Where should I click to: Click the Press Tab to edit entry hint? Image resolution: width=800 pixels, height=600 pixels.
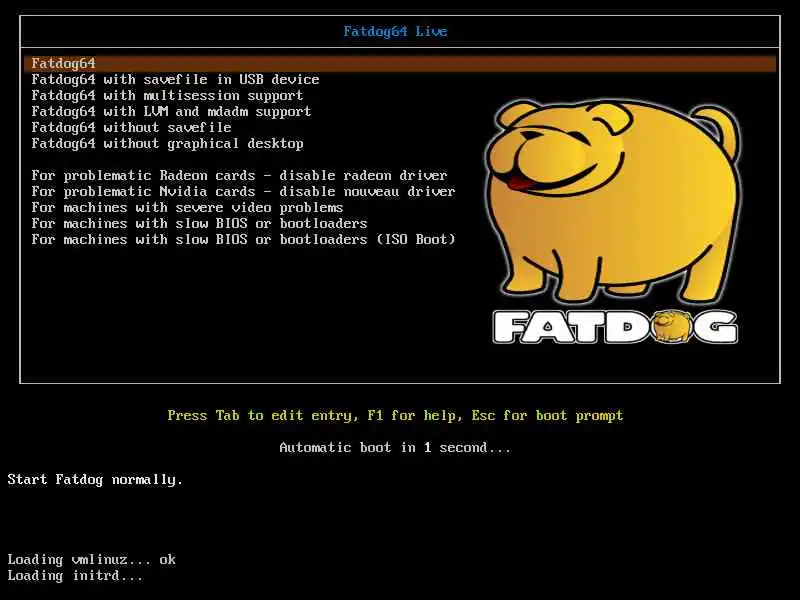(x=395, y=416)
